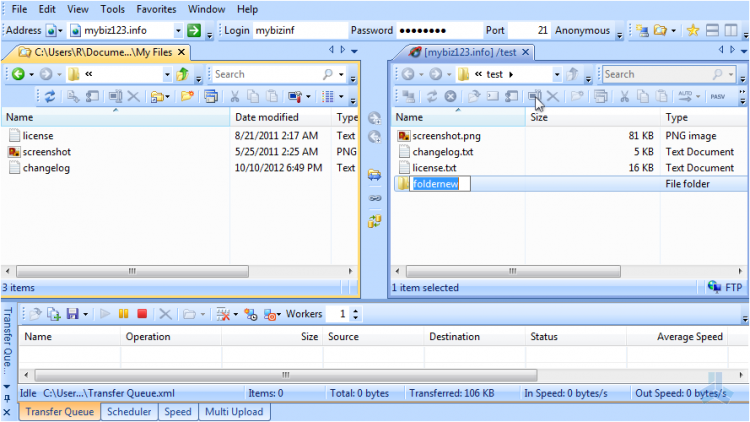
Task: Create new folder in local pane
Action: coord(187,97)
